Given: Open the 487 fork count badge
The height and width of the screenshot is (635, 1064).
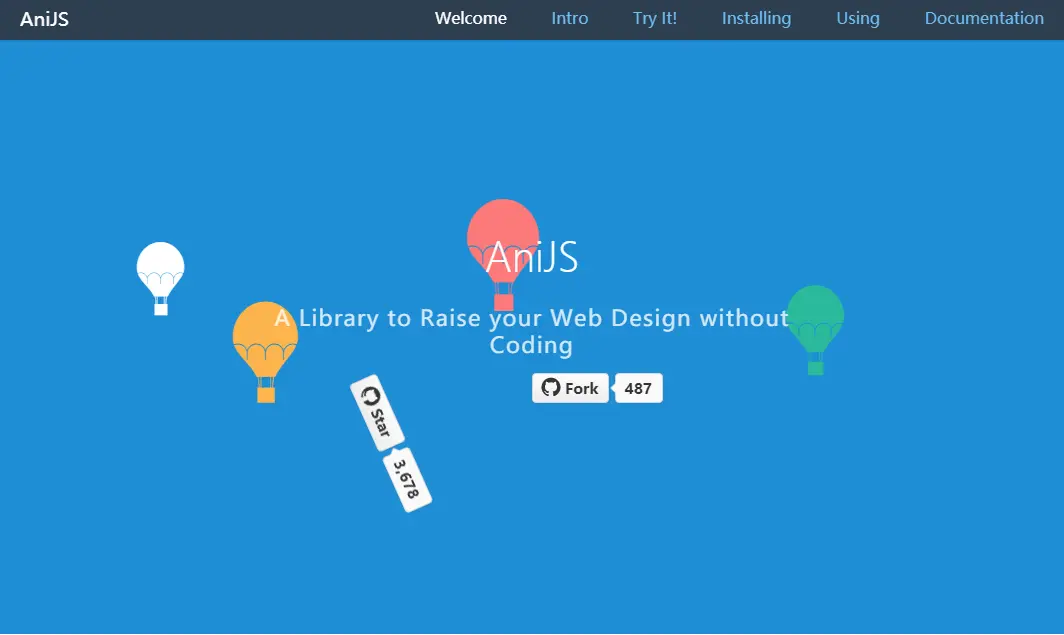Looking at the screenshot, I should tap(638, 388).
